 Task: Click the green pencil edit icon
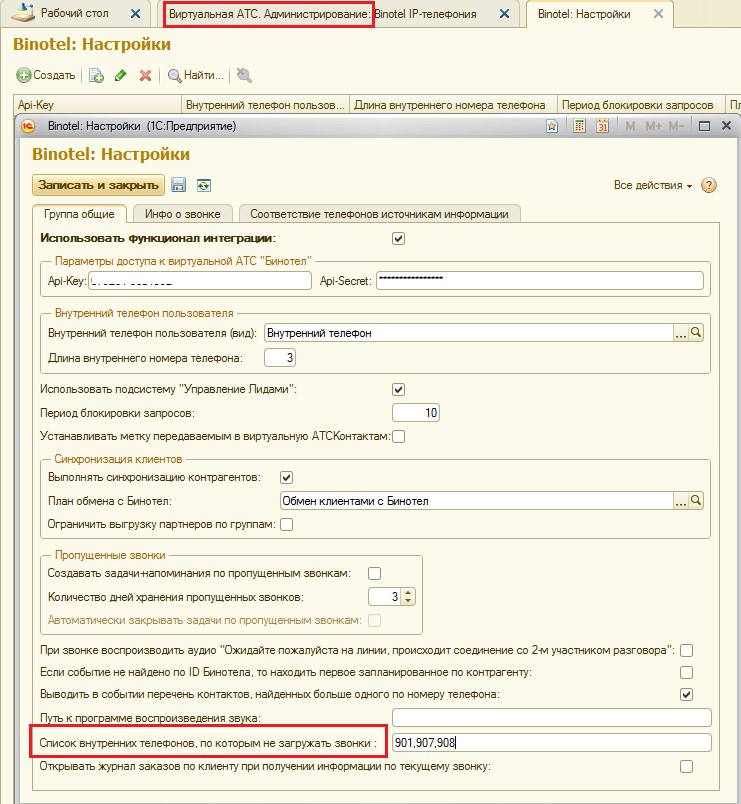pyautogui.click(x=121, y=76)
